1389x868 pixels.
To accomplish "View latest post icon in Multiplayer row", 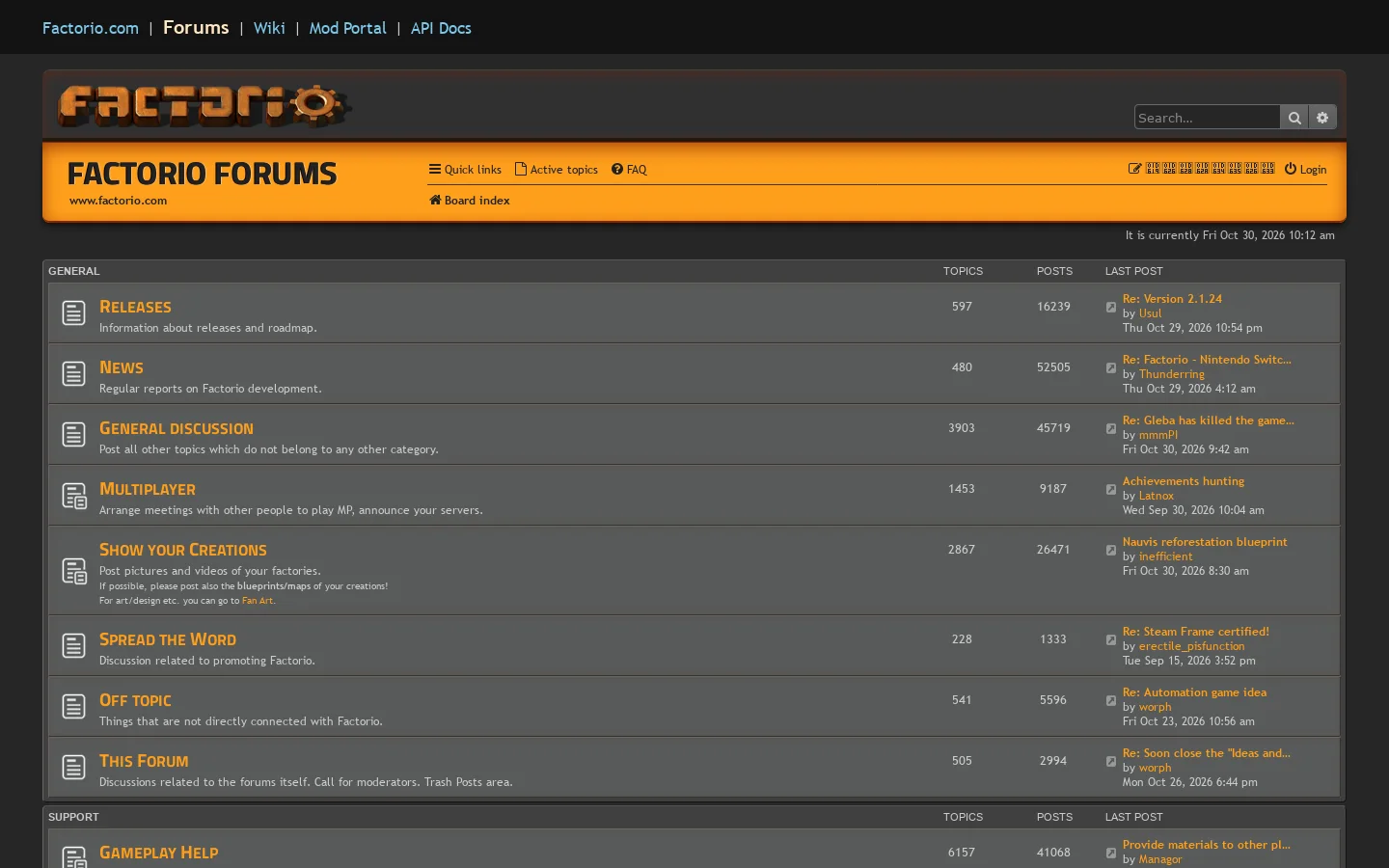I will pyautogui.click(x=1111, y=490).
